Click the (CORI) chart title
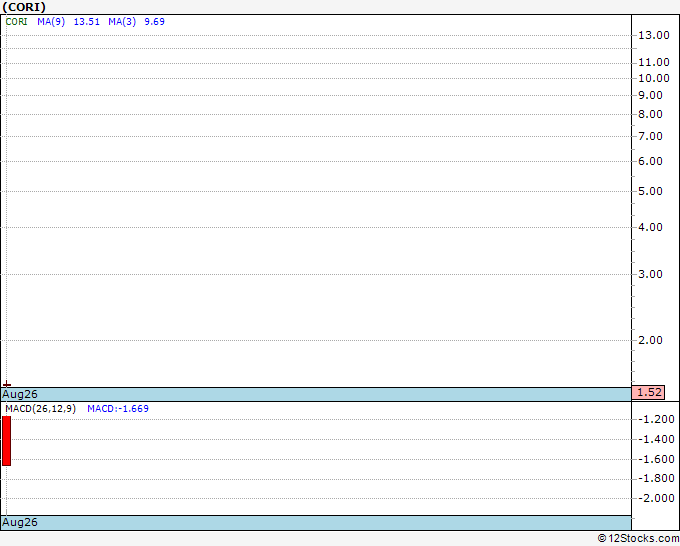The width and height of the screenshot is (680, 546). pos(24,7)
